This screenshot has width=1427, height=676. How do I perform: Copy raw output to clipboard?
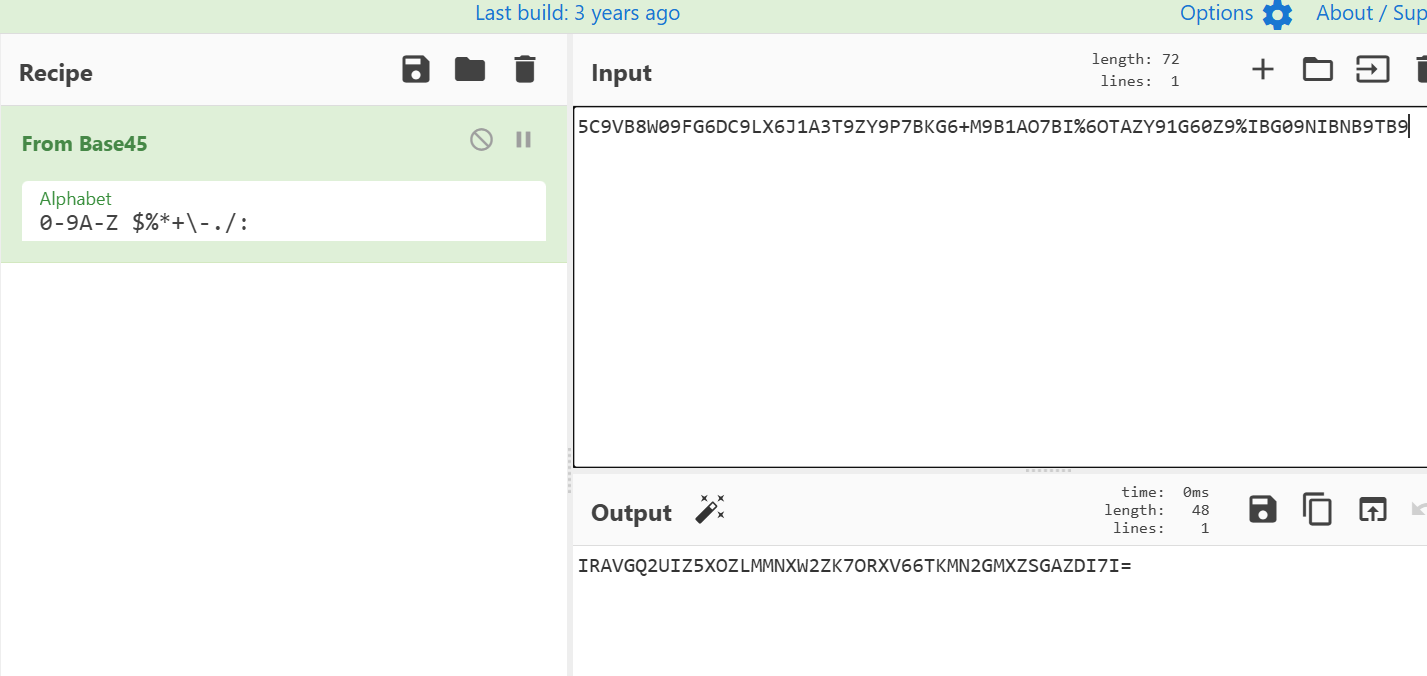point(1317,509)
